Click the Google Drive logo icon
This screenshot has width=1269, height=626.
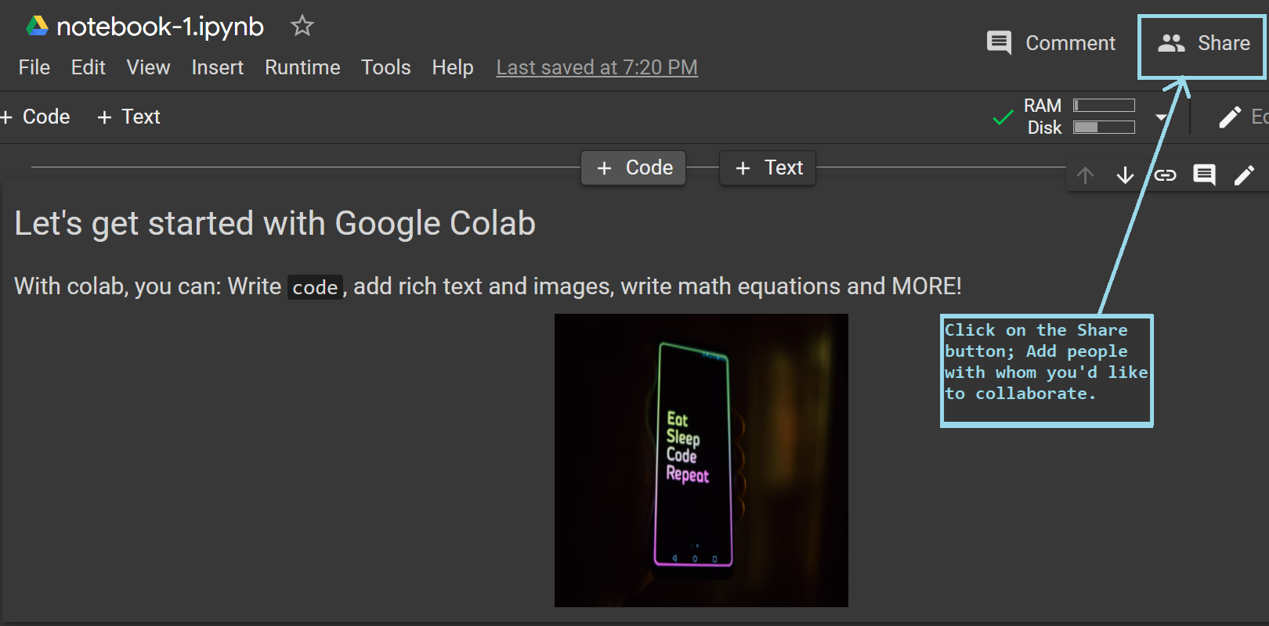(x=37, y=27)
